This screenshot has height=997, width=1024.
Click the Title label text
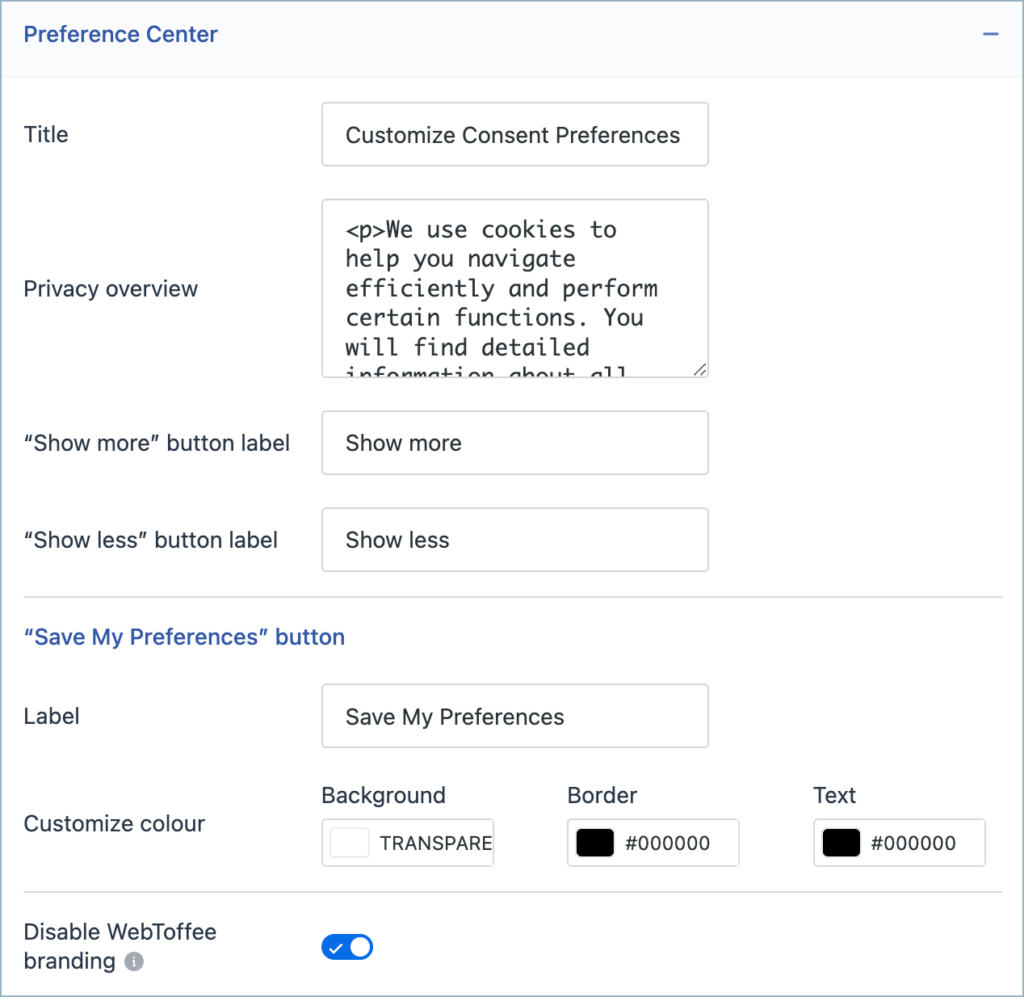pyautogui.click(x=46, y=135)
